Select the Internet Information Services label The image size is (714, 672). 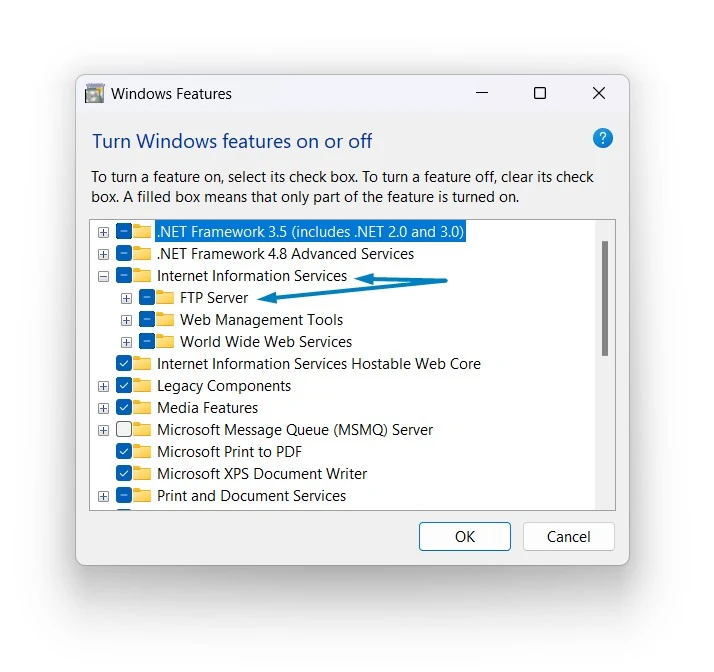point(252,275)
